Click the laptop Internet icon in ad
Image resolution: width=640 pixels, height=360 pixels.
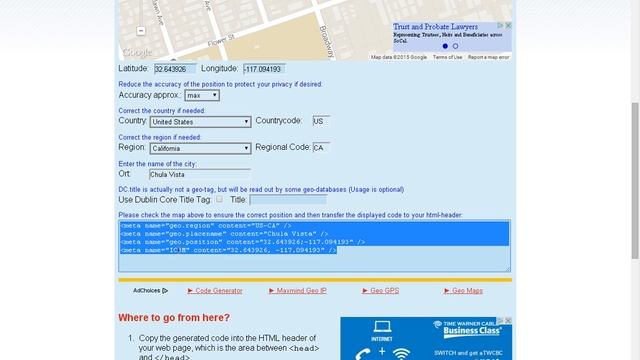(x=382, y=327)
